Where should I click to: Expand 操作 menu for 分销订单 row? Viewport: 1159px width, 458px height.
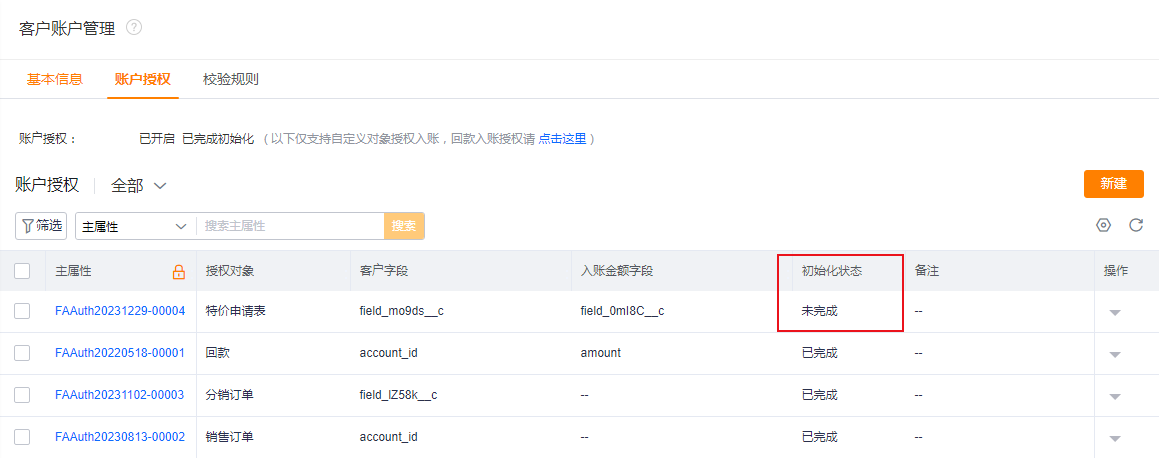1115,397
